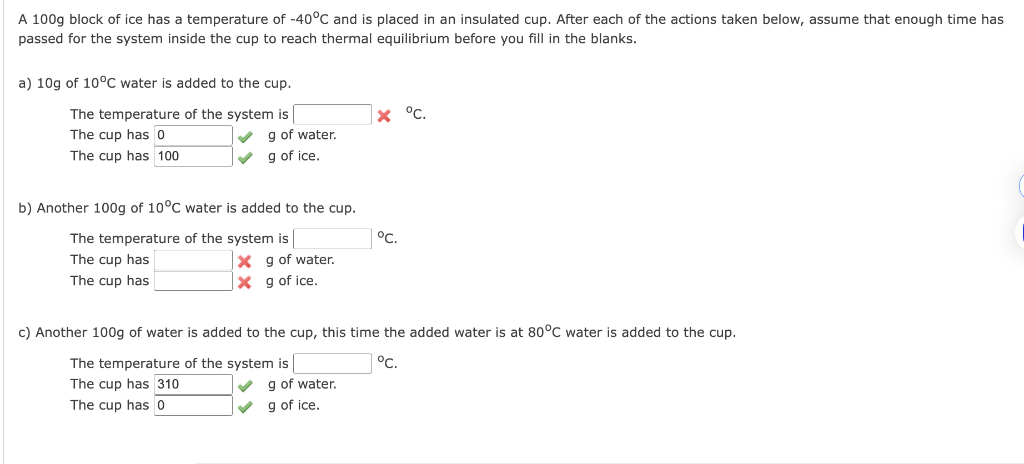This screenshot has height=464, width=1024.
Task: Focus the part a temperature input box
Action: tap(332, 115)
